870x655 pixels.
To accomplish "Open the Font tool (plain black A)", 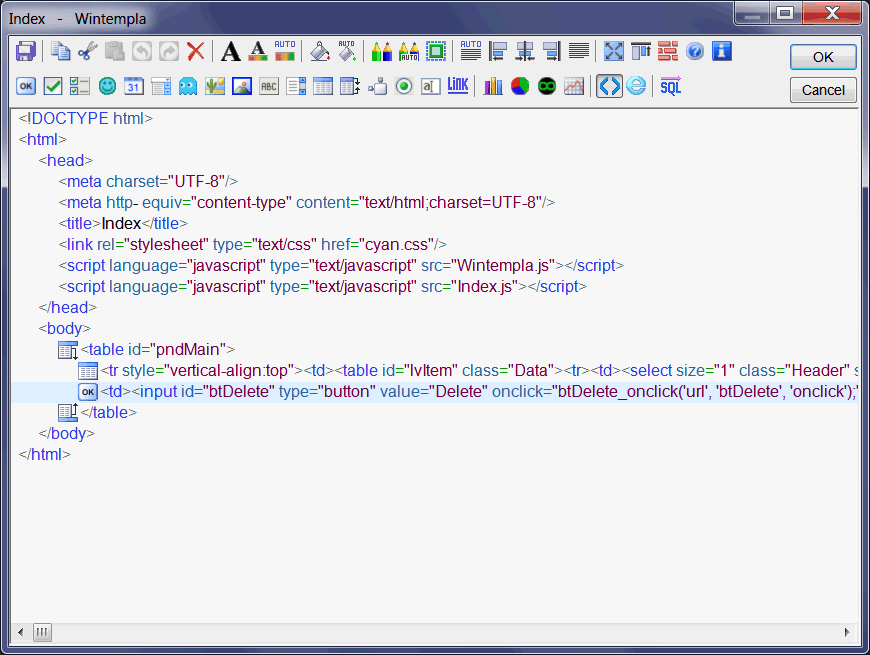I will tap(231, 52).
